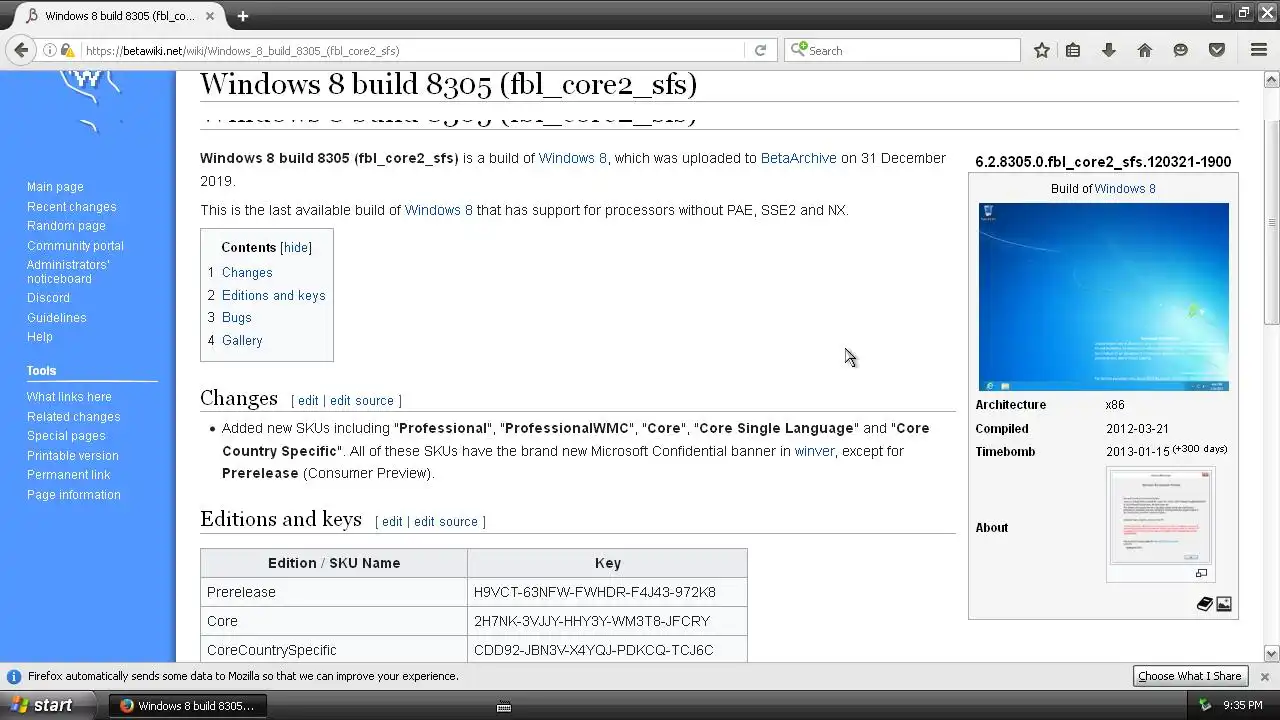Screen dimensions: 1280x720
Task: Click Windows 8 link in infobox
Action: click(1125, 188)
